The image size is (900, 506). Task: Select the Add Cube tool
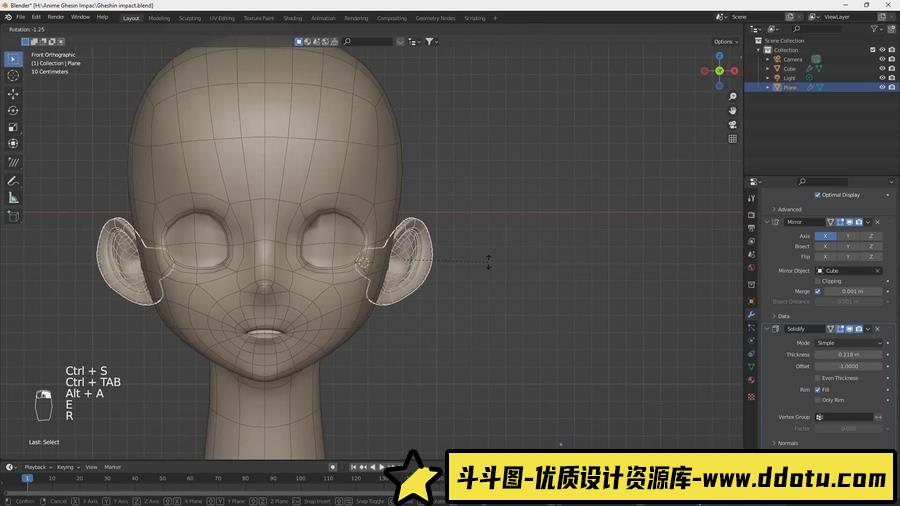coord(13,216)
